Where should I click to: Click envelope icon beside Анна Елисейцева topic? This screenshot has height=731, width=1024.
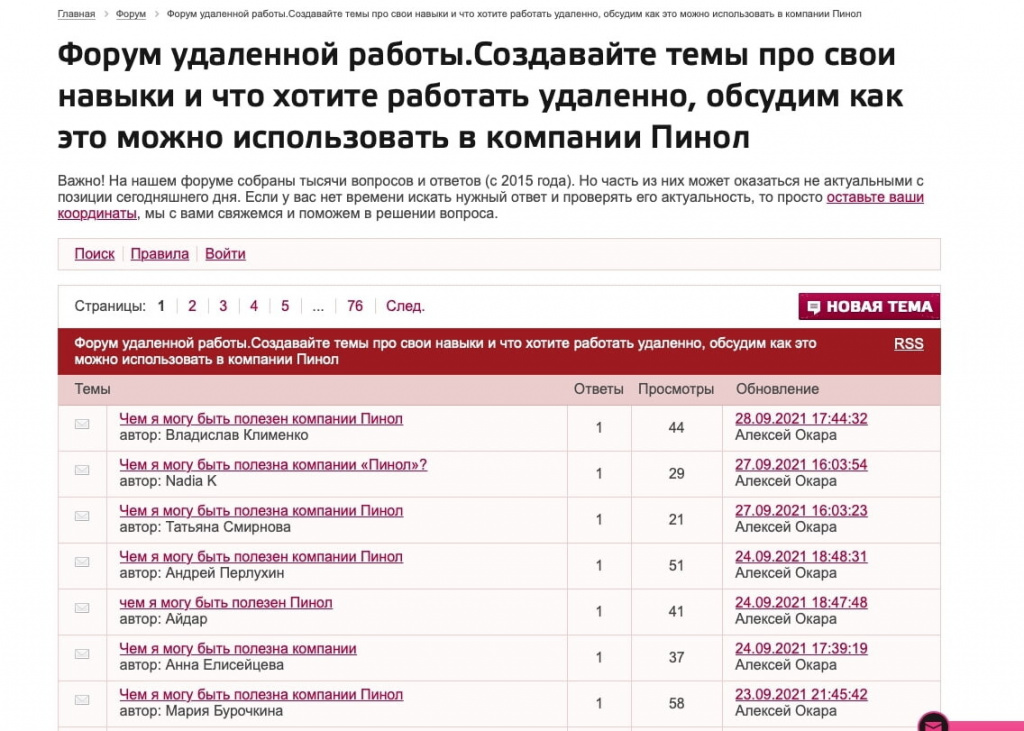82,654
